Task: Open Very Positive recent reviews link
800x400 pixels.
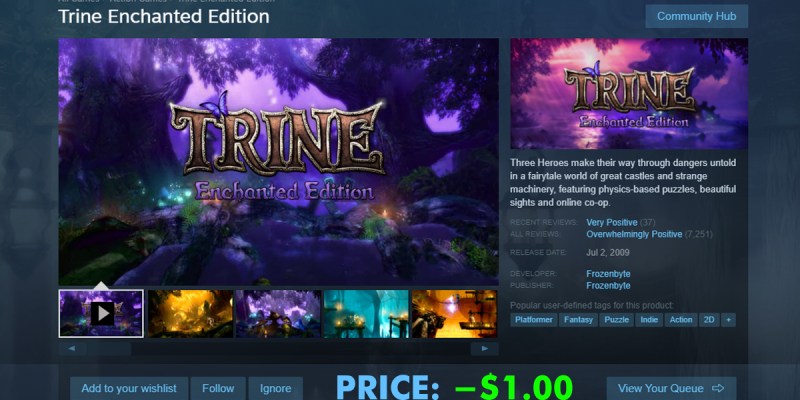Action: click(612, 222)
